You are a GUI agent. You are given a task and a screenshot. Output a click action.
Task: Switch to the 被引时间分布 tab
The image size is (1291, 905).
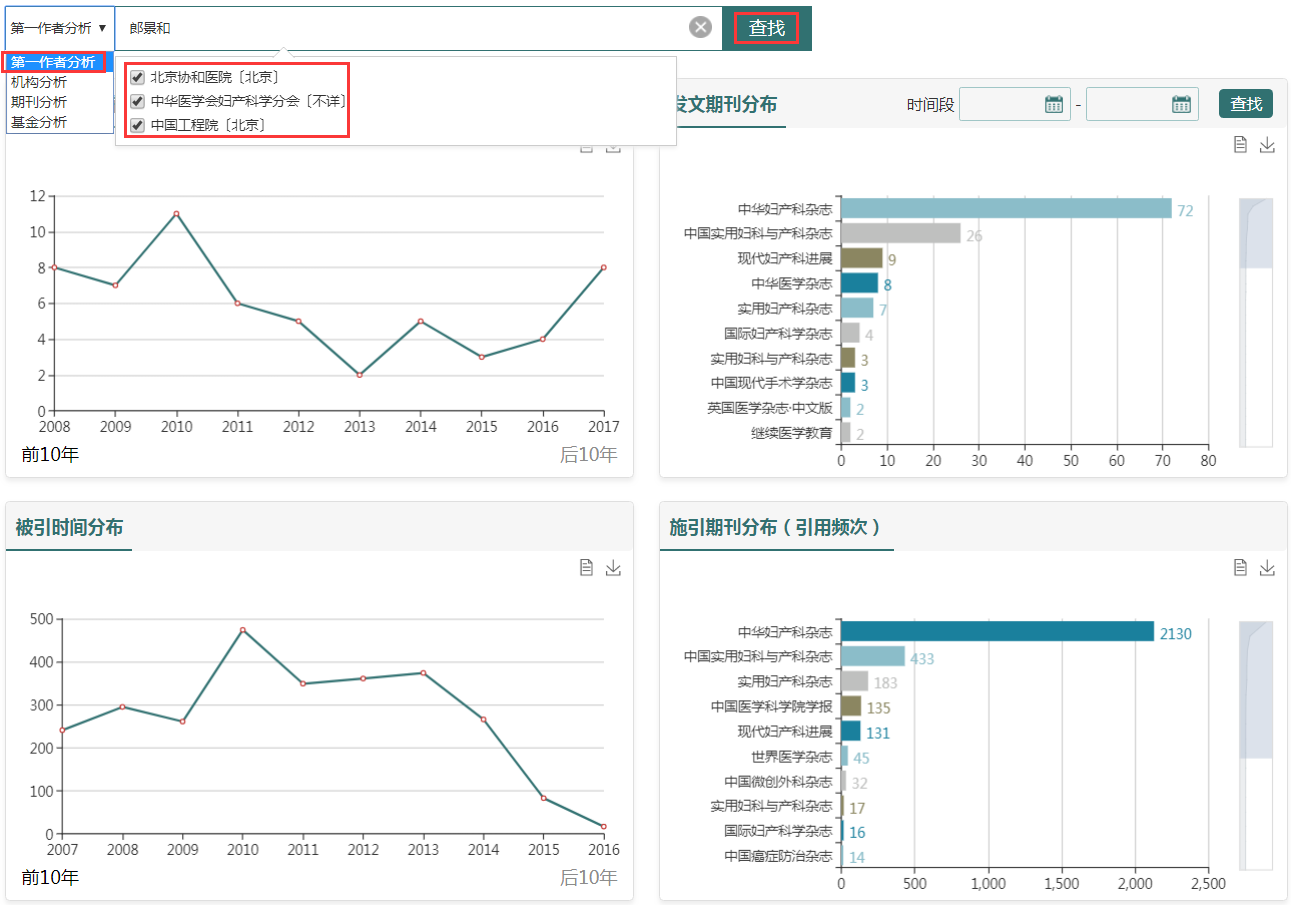coord(69,527)
